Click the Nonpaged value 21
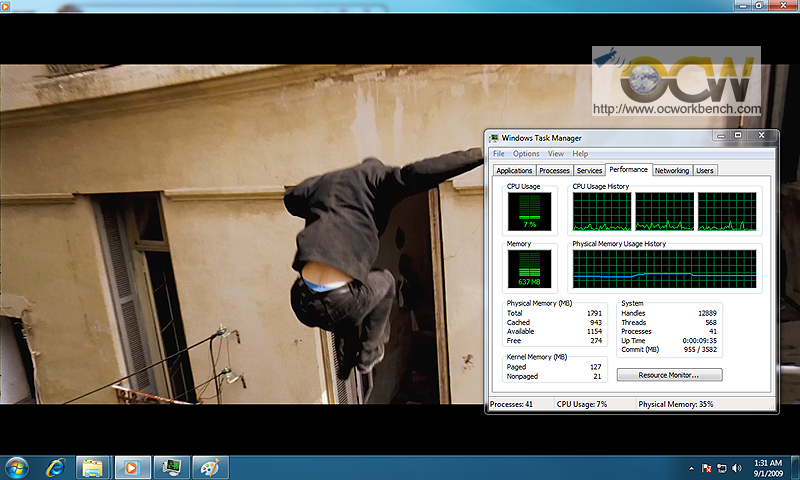This screenshot has width=800, height=480. coord(597,376)
